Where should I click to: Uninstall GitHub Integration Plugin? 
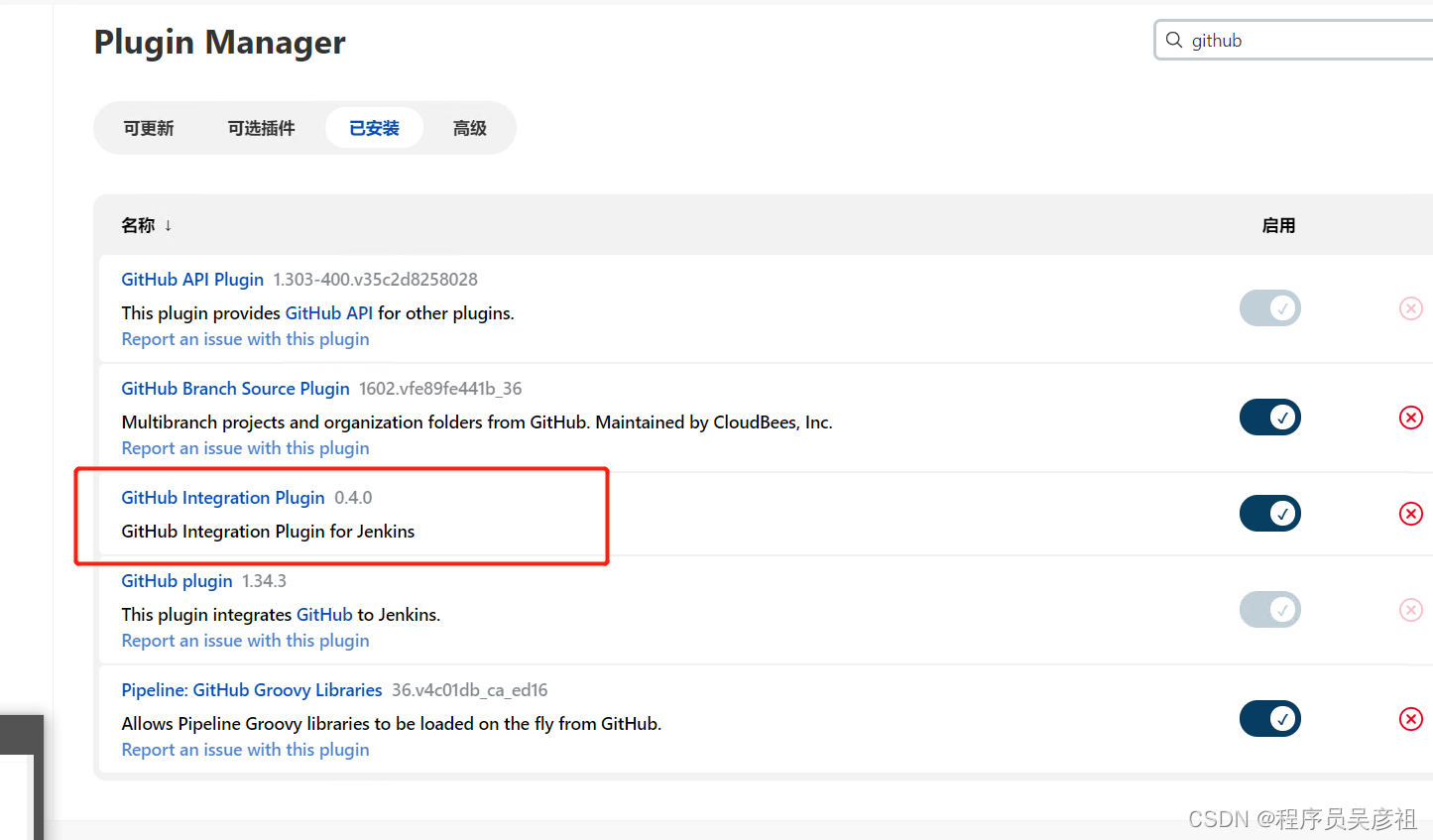[1410, 514]
